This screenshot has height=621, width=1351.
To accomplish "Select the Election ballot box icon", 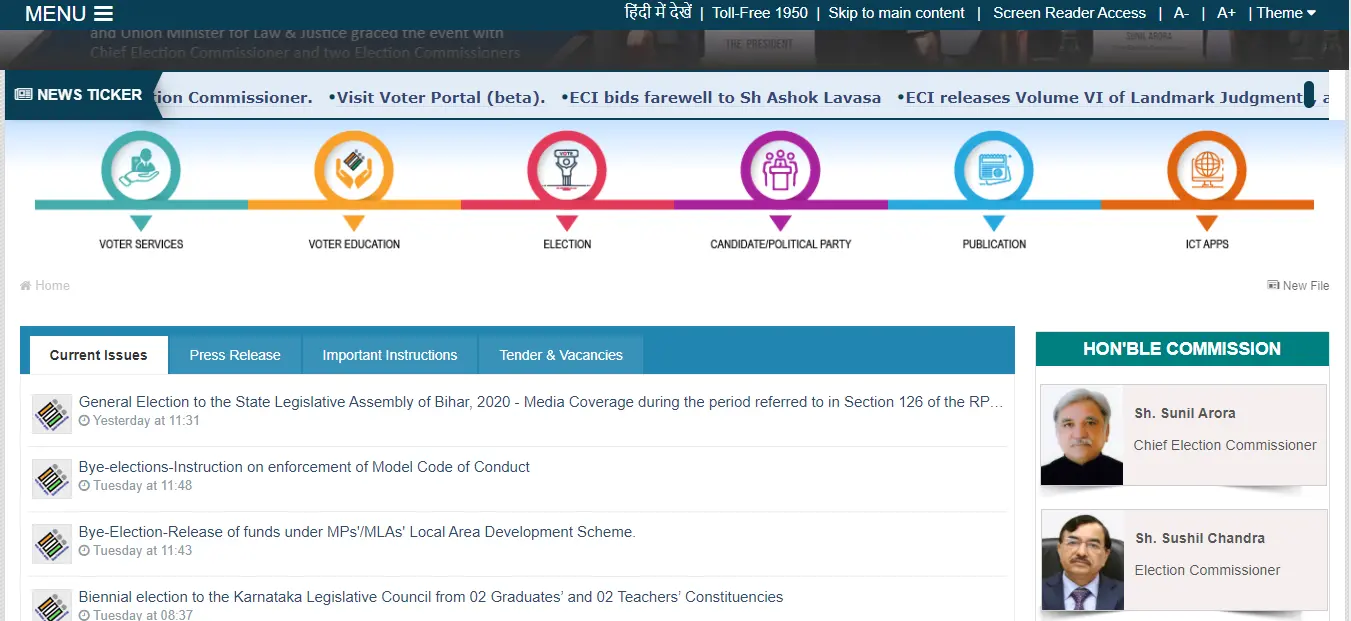I will coord(567,171).
